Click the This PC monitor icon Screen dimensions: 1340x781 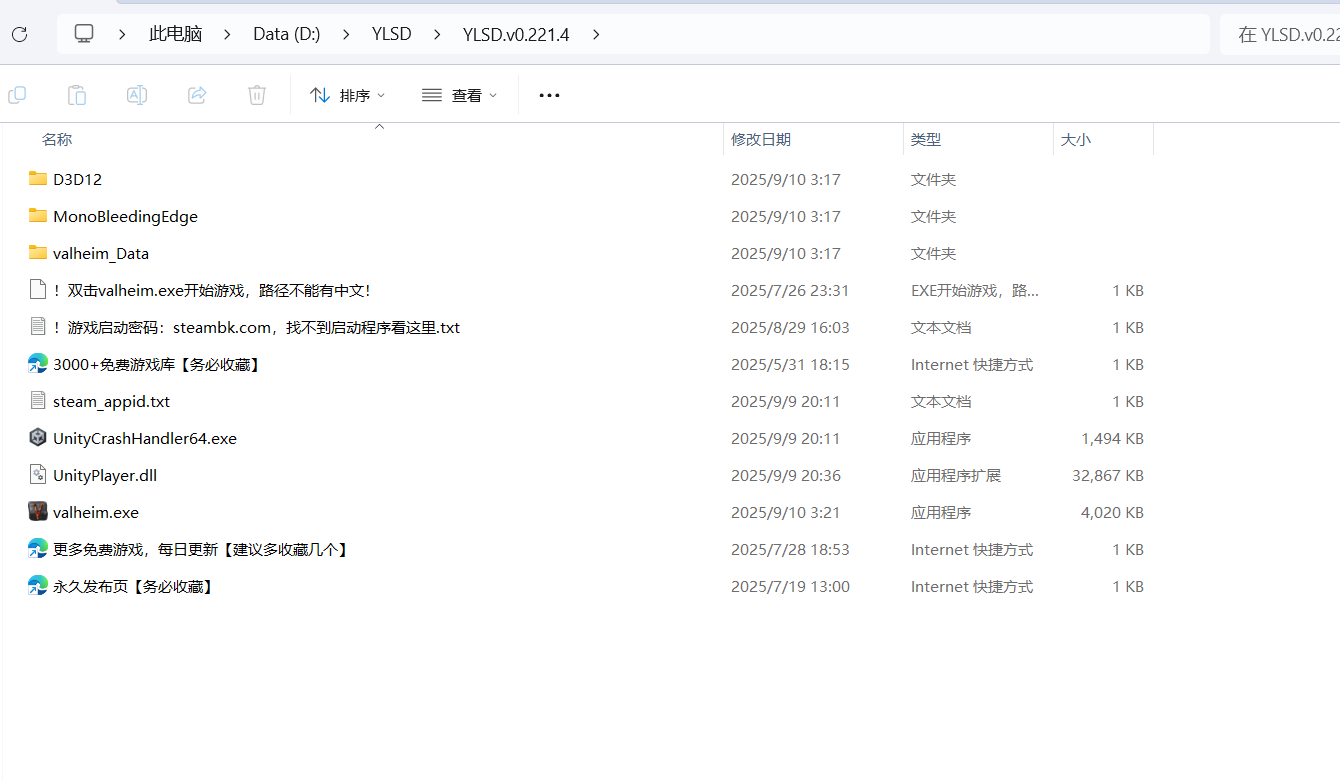(84, 34)
